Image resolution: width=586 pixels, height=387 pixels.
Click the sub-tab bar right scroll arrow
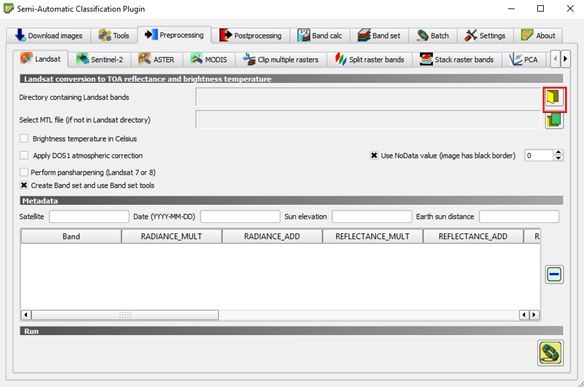(565, 59)
